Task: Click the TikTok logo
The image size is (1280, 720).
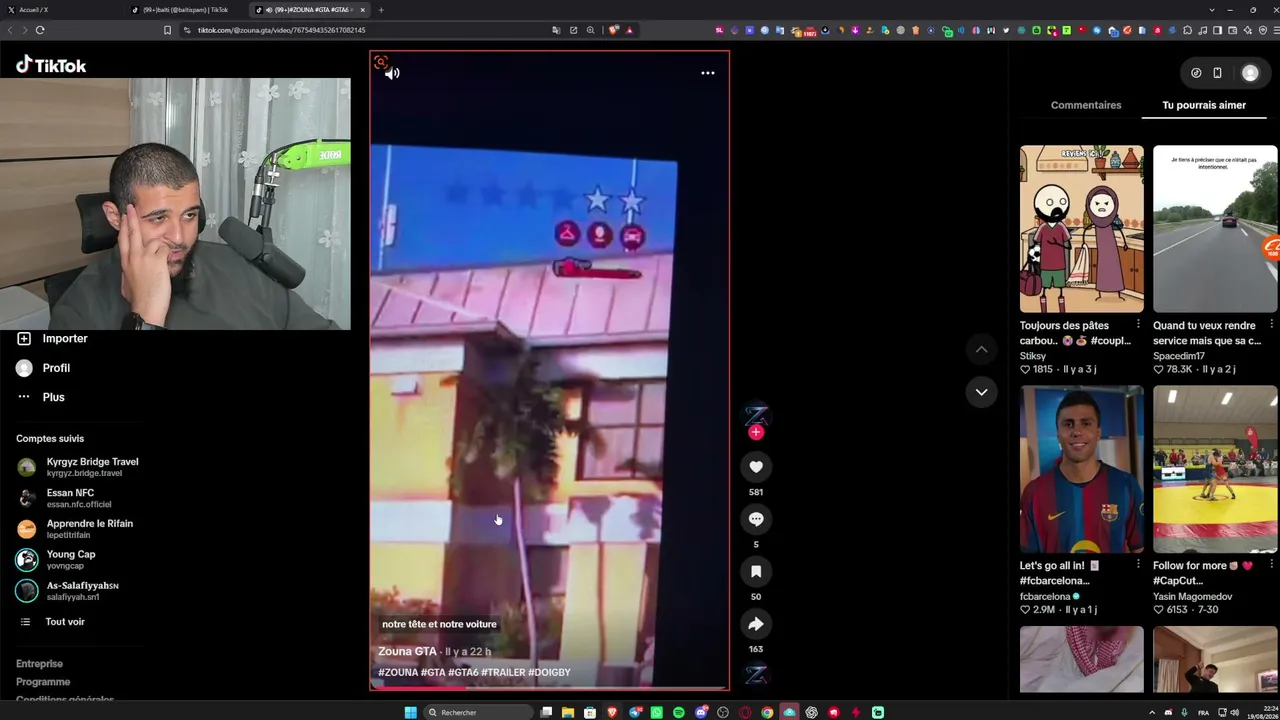Action: tap(51, 65)
